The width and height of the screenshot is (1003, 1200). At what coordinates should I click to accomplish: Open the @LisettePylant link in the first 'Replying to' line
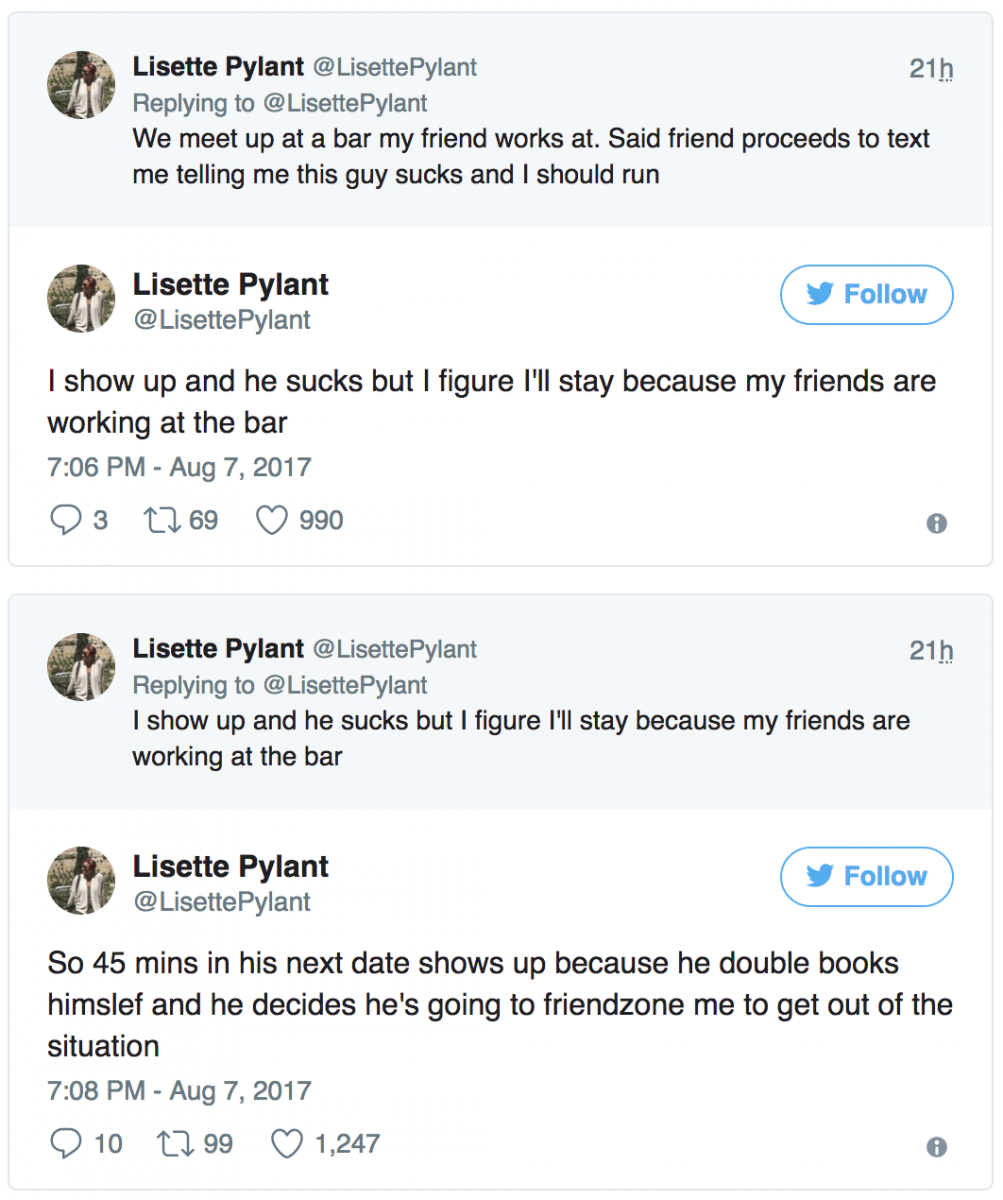[345, 103]
